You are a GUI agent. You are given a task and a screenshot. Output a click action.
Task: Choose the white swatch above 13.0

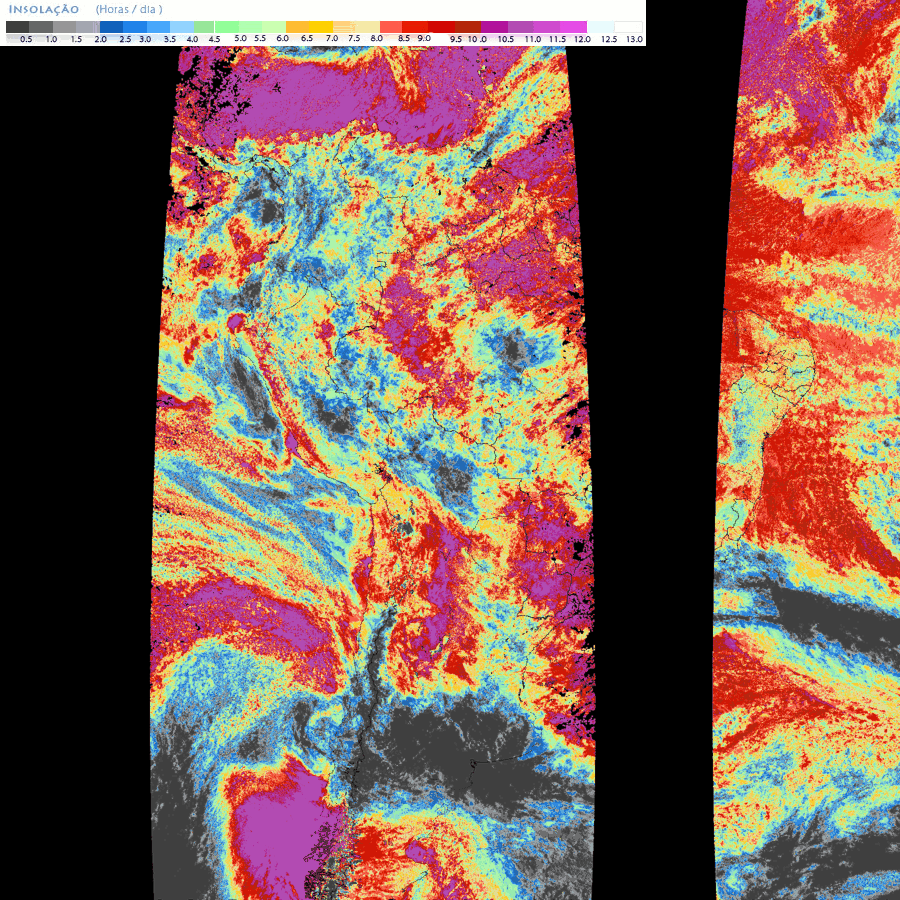(628, 27)
